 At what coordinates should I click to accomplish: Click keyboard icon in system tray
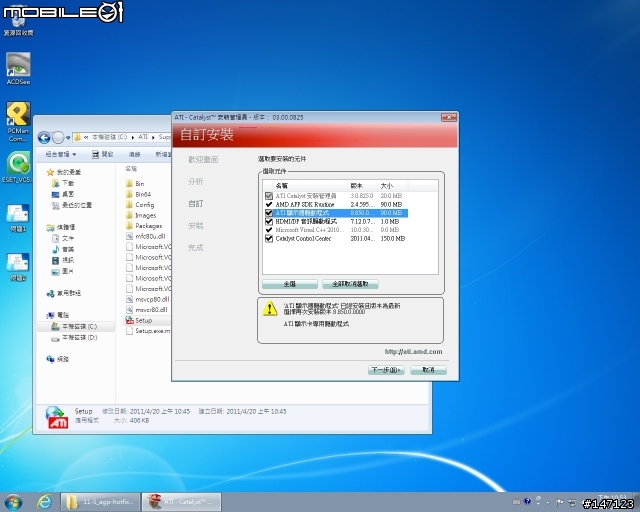516,502
